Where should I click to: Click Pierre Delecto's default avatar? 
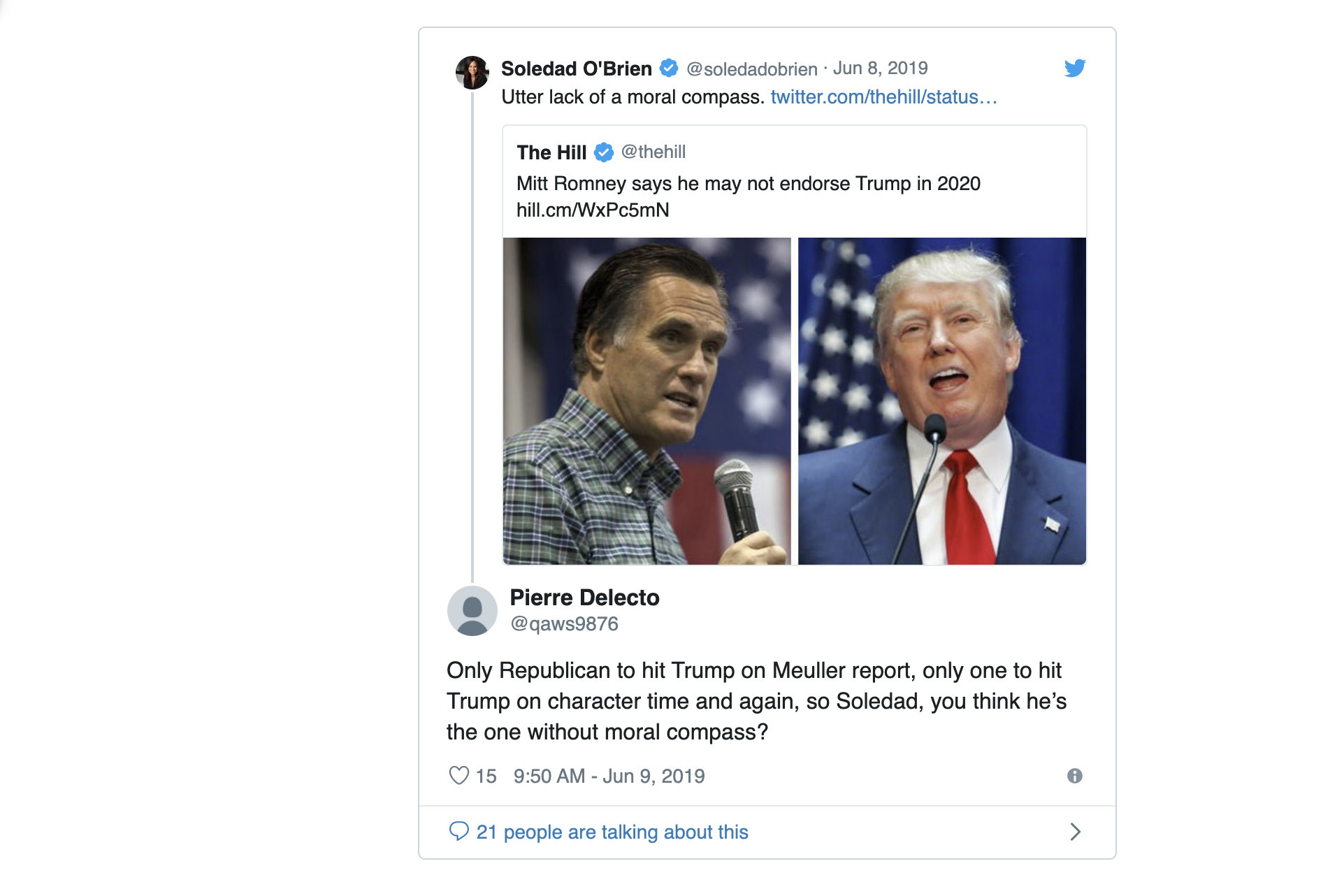coord(472,611)
